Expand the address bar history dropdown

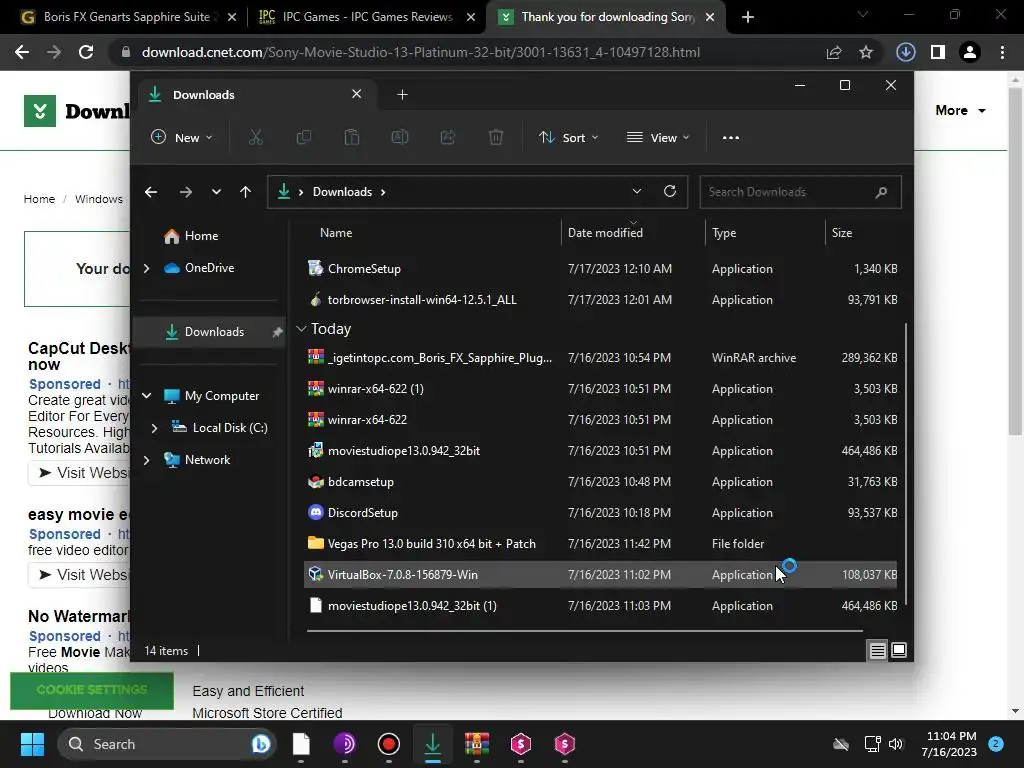(x=637, y=191)
